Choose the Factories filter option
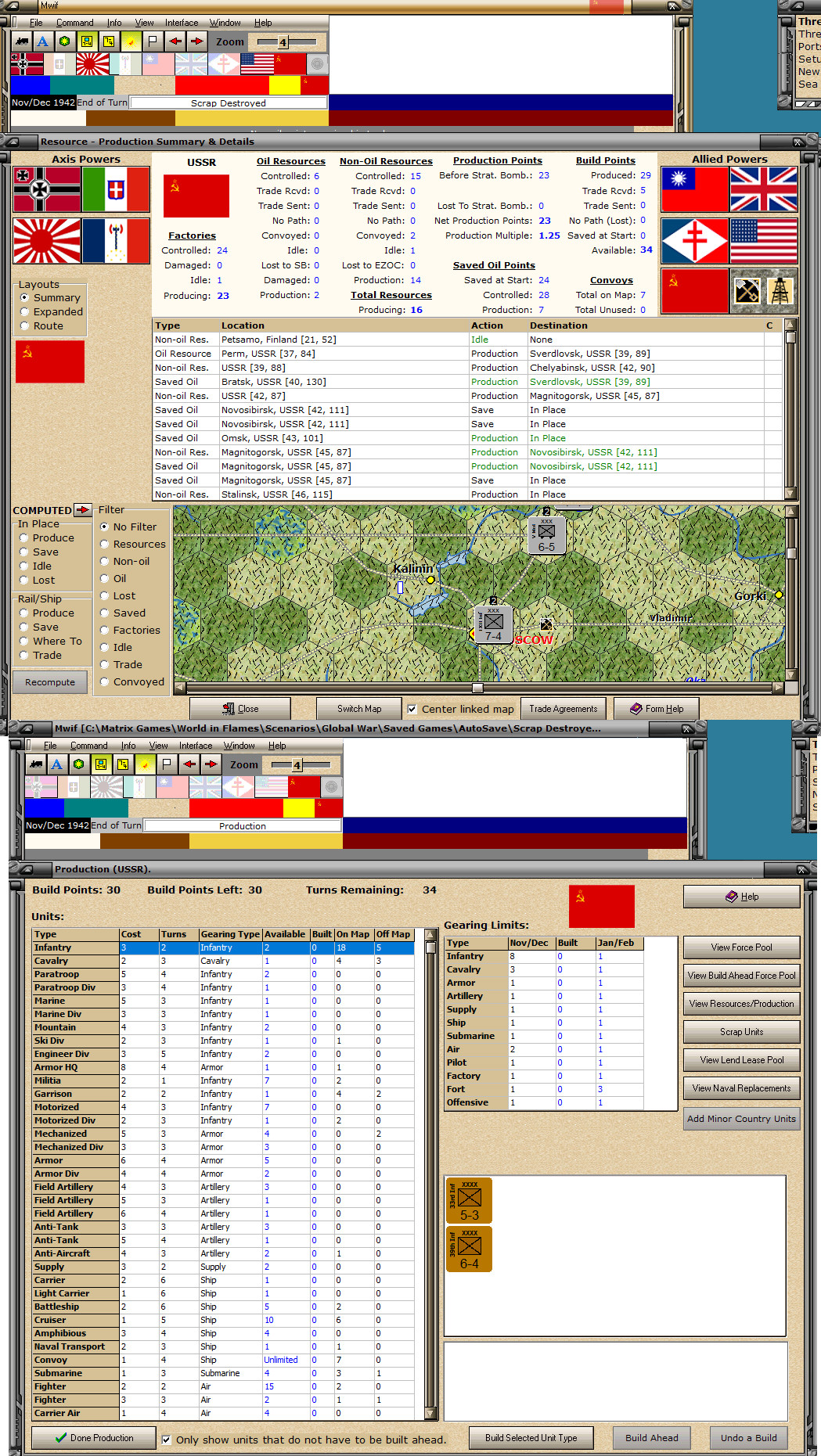 coord(104,630)
